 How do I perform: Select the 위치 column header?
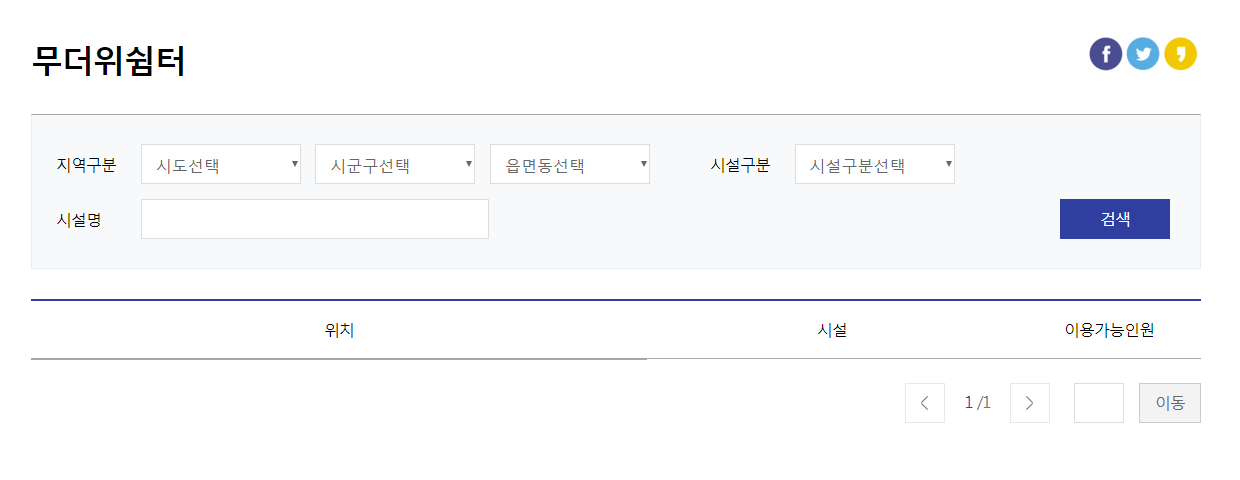(339, 330)
